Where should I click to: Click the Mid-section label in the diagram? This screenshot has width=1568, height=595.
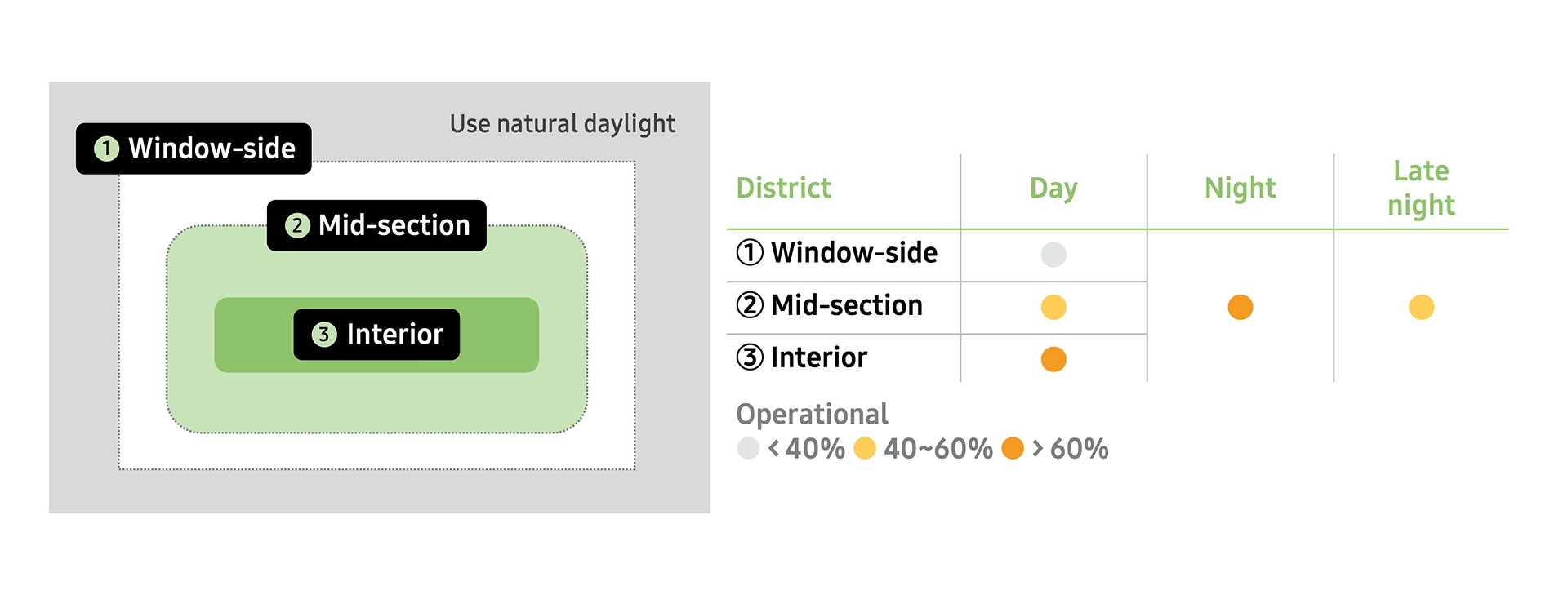pos(394,225)
